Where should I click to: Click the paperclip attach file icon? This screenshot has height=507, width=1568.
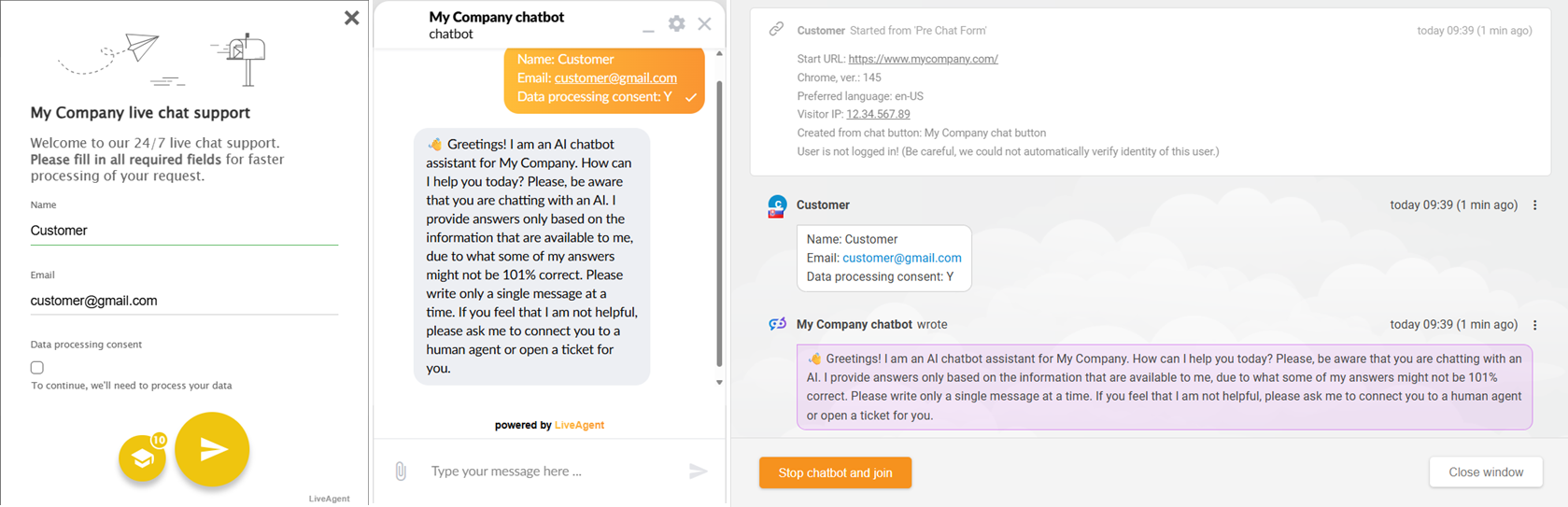401,472
